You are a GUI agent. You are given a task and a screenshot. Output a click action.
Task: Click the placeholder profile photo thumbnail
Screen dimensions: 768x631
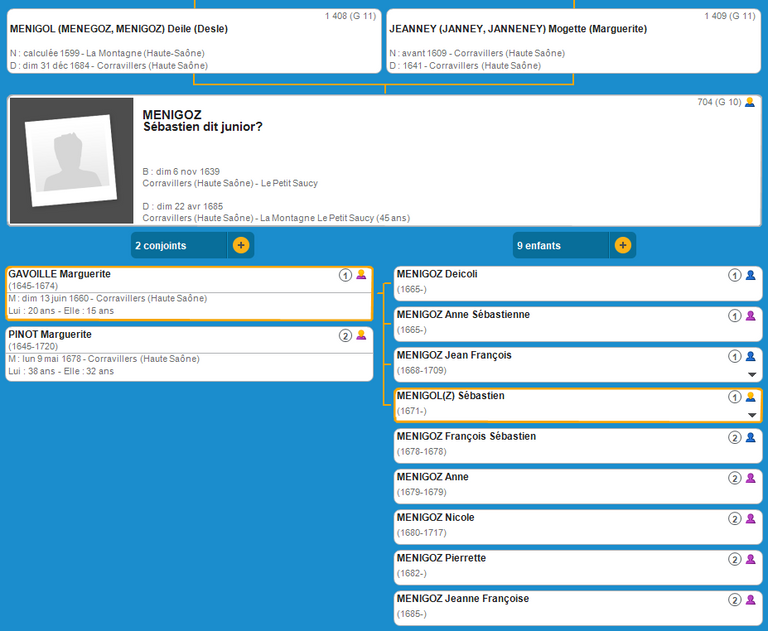71,160
